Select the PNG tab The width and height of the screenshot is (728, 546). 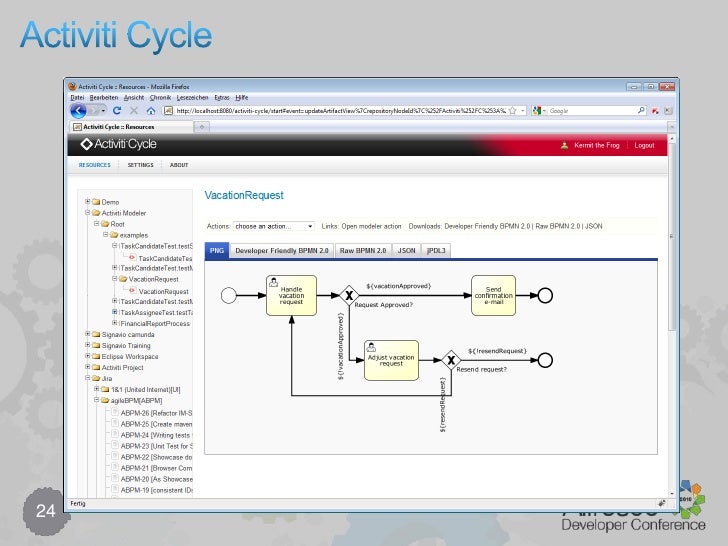(x=216, y=250)
